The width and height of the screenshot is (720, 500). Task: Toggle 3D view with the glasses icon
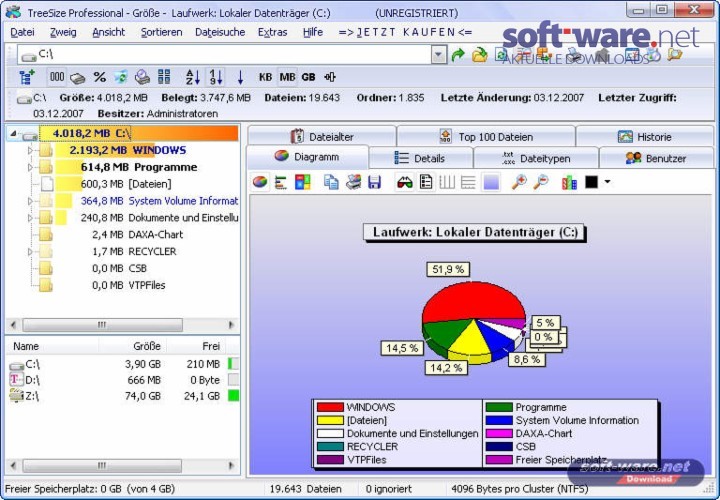pos(405,183)
